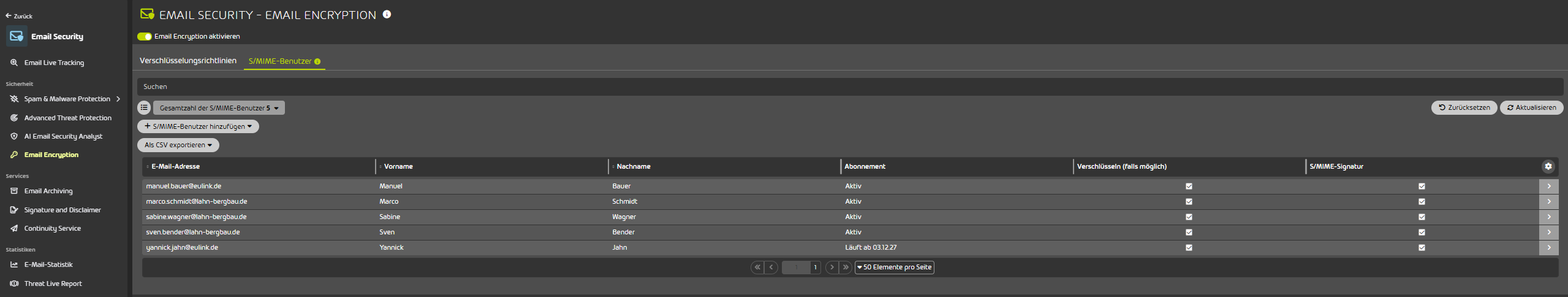Click the list view icon above the table
Screen dimensions: 1568x297
pos(144,108)
